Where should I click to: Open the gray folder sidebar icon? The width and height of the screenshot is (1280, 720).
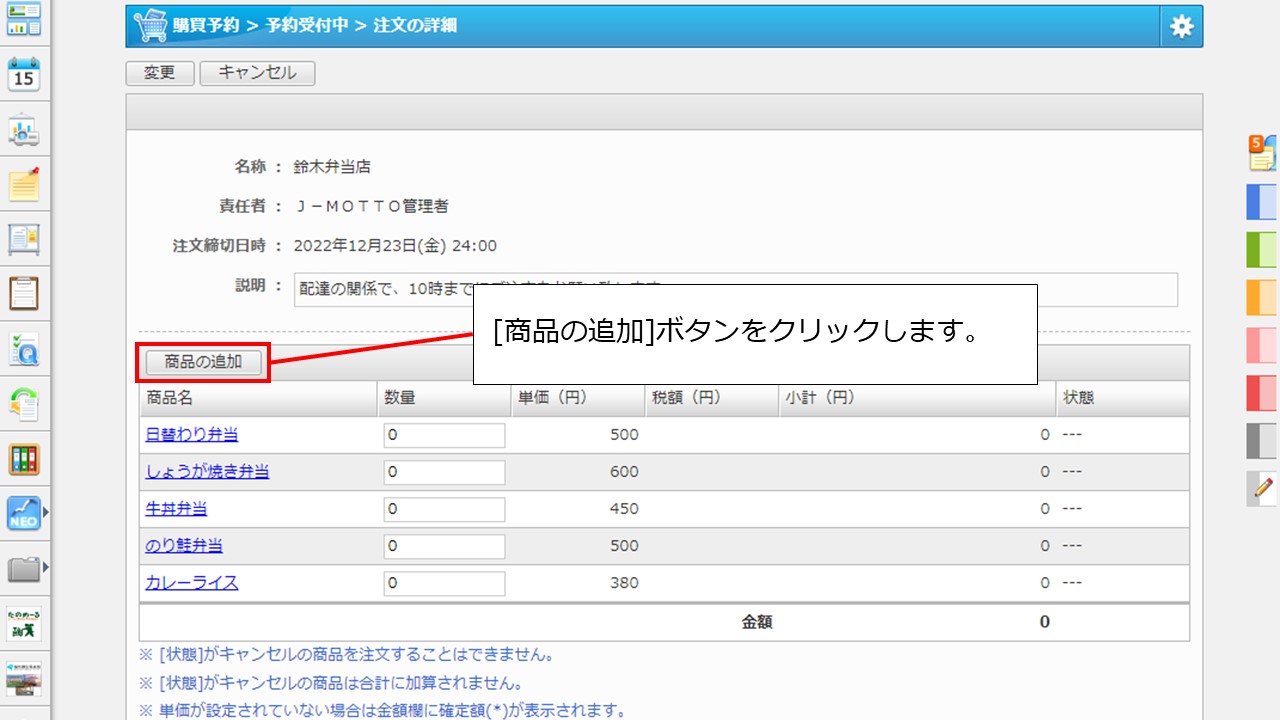coord(22,570)
